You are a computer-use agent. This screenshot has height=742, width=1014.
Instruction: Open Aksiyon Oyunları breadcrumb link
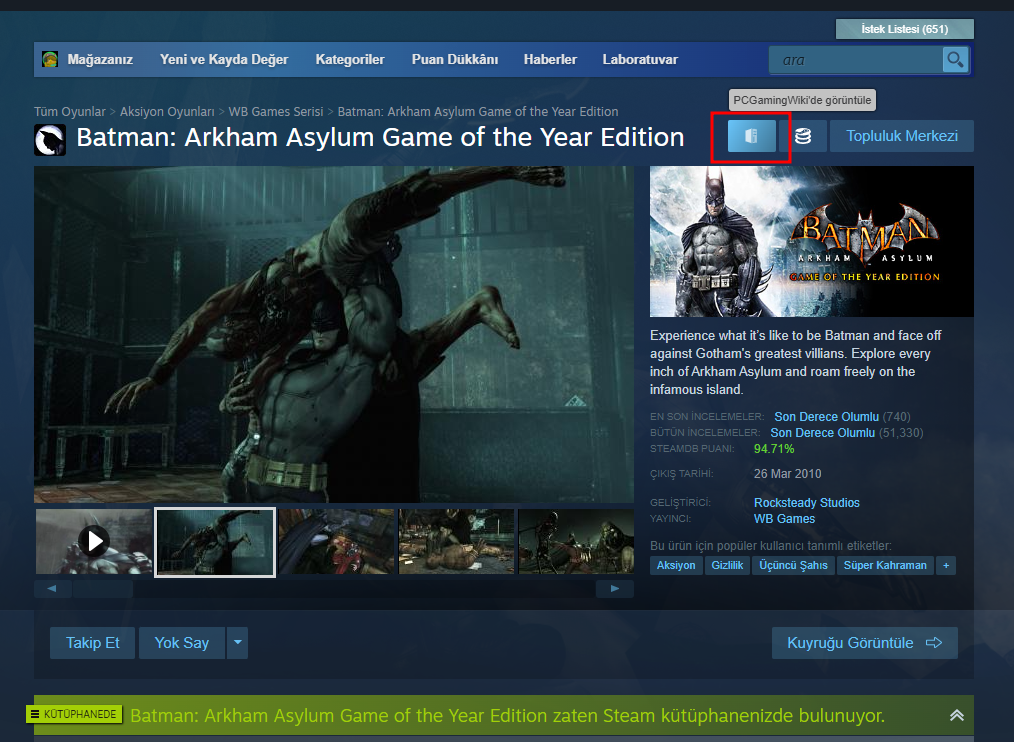click(x=167, y=111)
